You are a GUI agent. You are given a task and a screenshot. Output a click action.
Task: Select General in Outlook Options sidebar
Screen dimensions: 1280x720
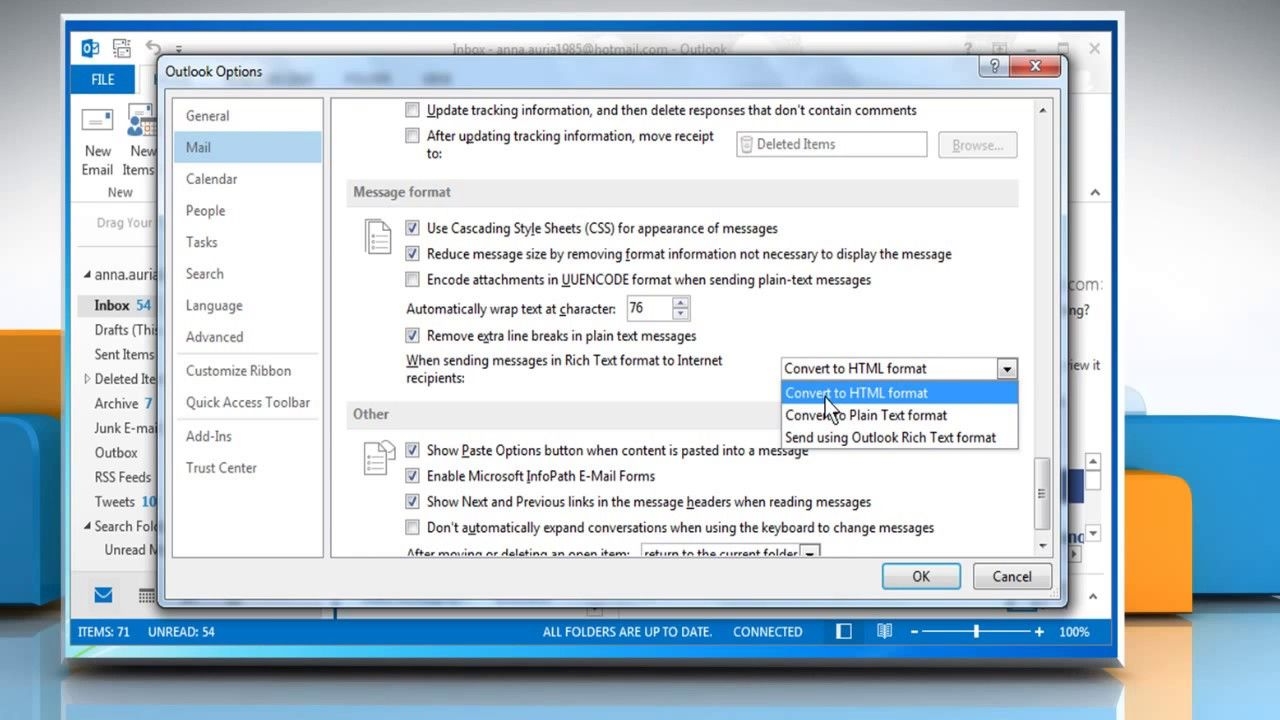[x=247, y=116]
